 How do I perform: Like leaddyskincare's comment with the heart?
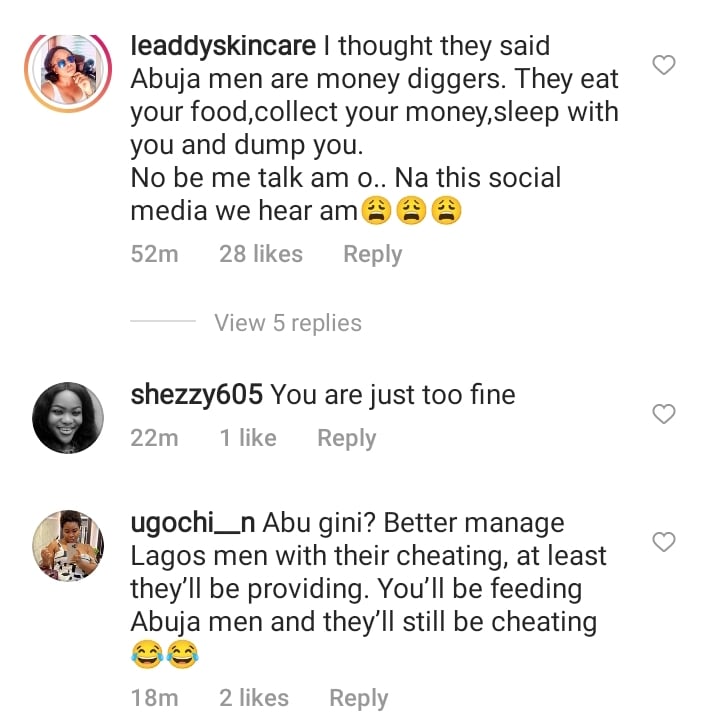click(664, 66)
